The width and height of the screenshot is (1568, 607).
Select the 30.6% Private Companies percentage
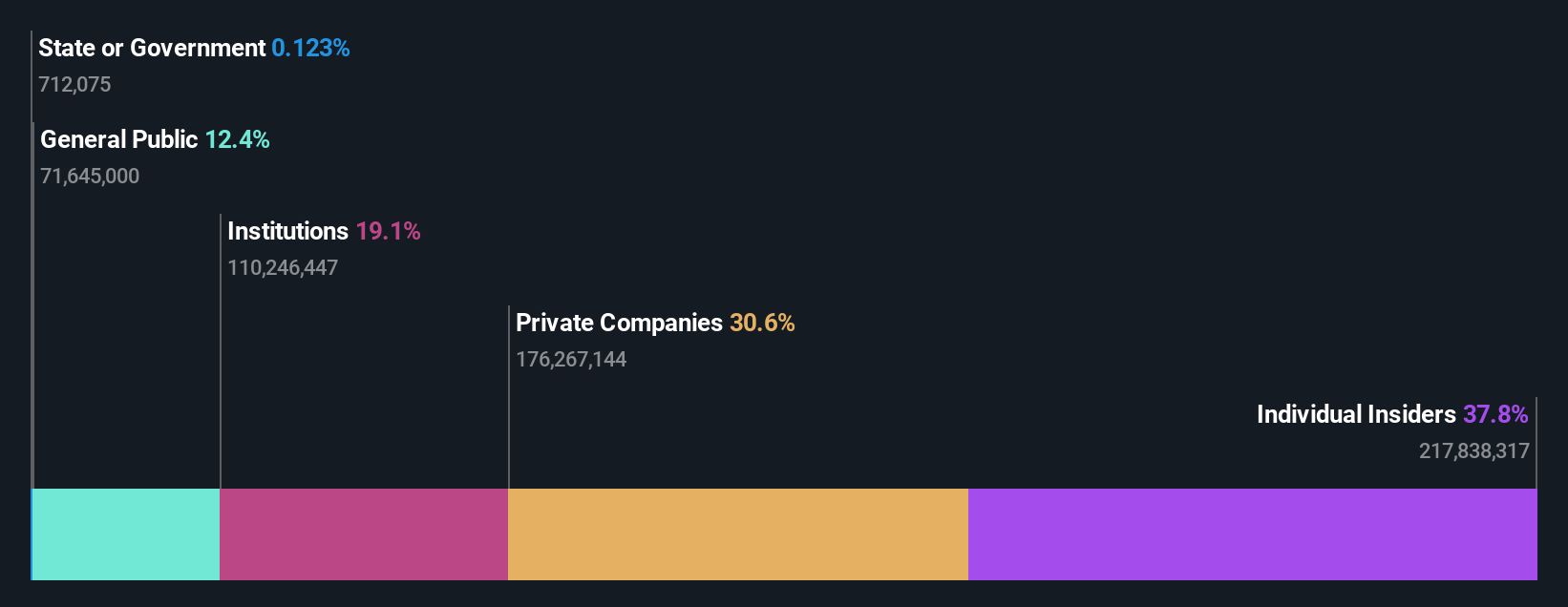coord(762,323)
